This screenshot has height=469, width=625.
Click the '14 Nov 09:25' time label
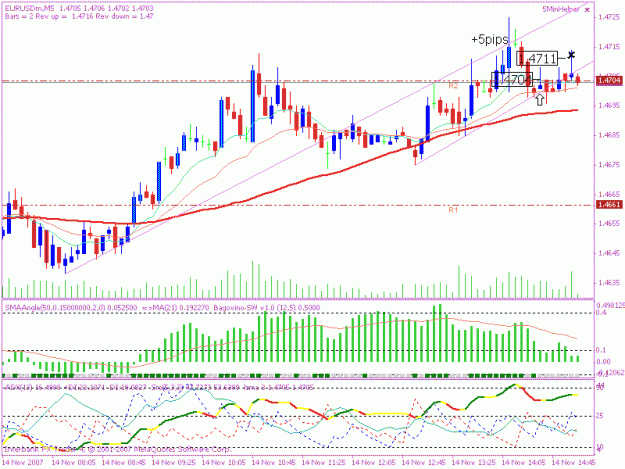[x=174, y=463]
